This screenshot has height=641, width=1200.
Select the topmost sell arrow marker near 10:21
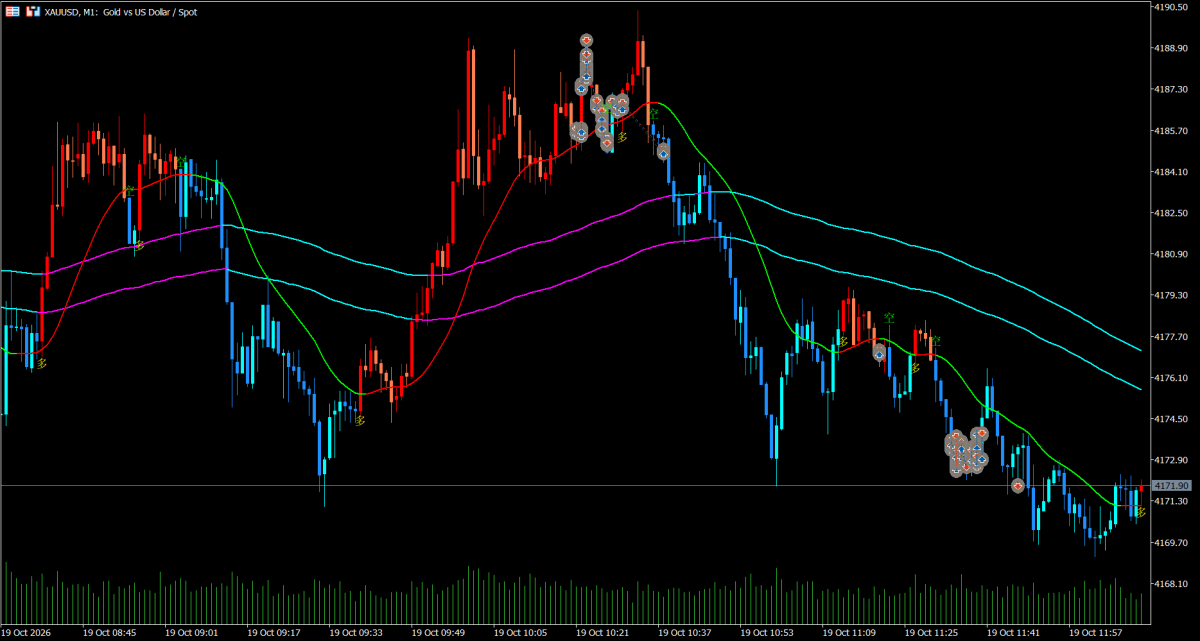point(587,40)
